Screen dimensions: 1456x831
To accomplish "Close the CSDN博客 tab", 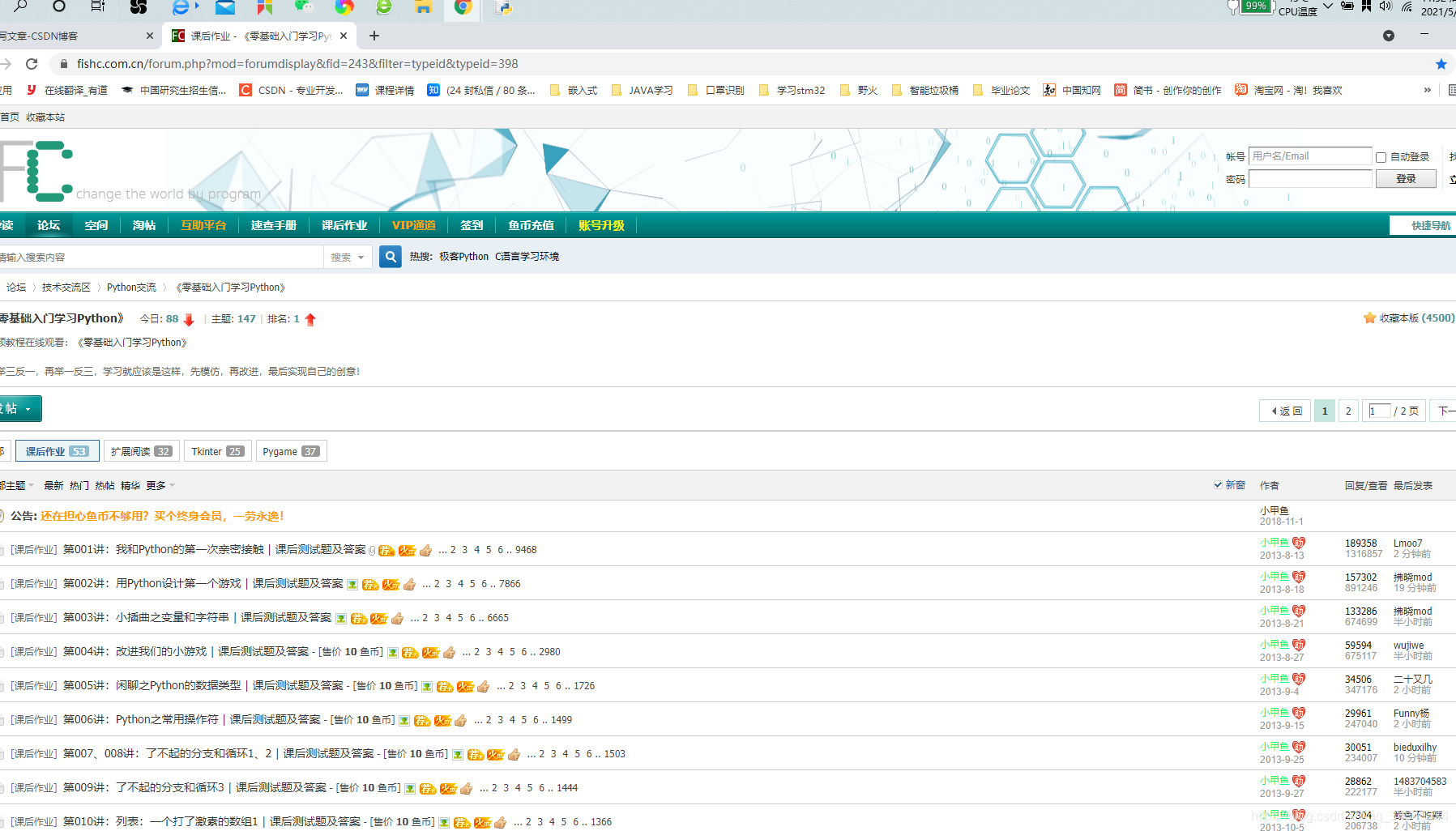I will point(150,36).
